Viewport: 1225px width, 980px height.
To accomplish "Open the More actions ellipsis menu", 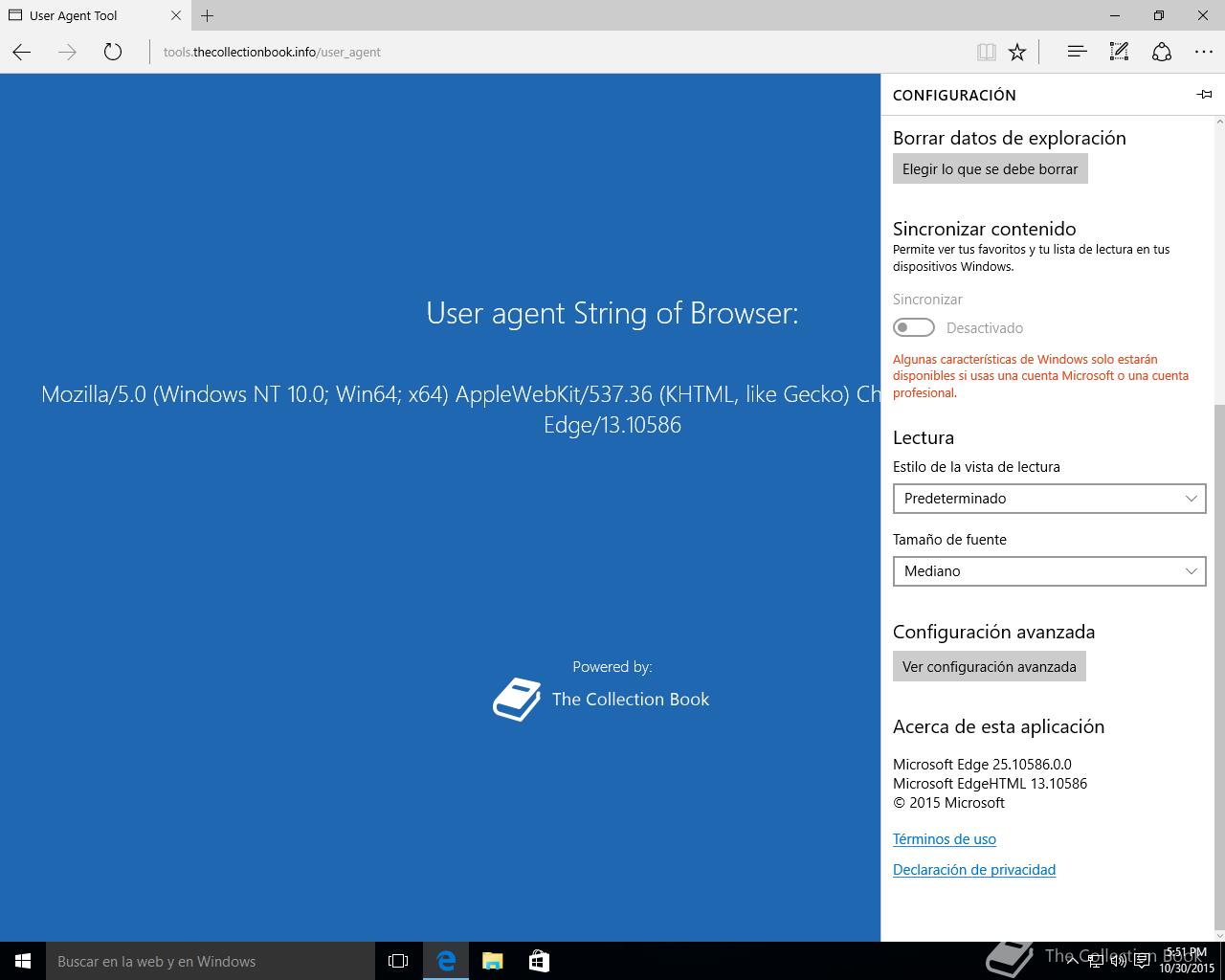I will point(1204,52).
